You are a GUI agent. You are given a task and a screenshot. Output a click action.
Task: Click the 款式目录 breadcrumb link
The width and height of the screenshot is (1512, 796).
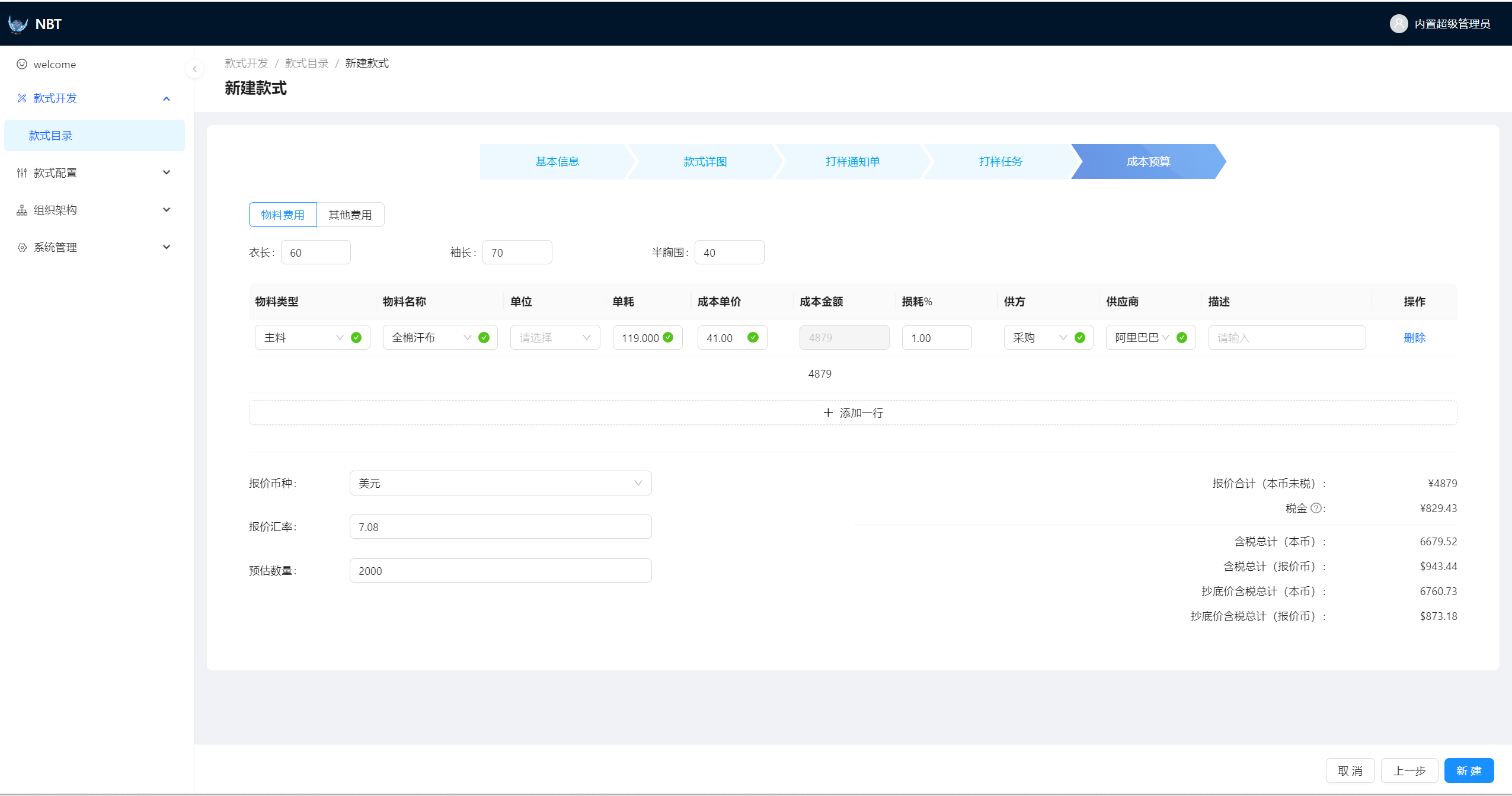coord(307,63)
